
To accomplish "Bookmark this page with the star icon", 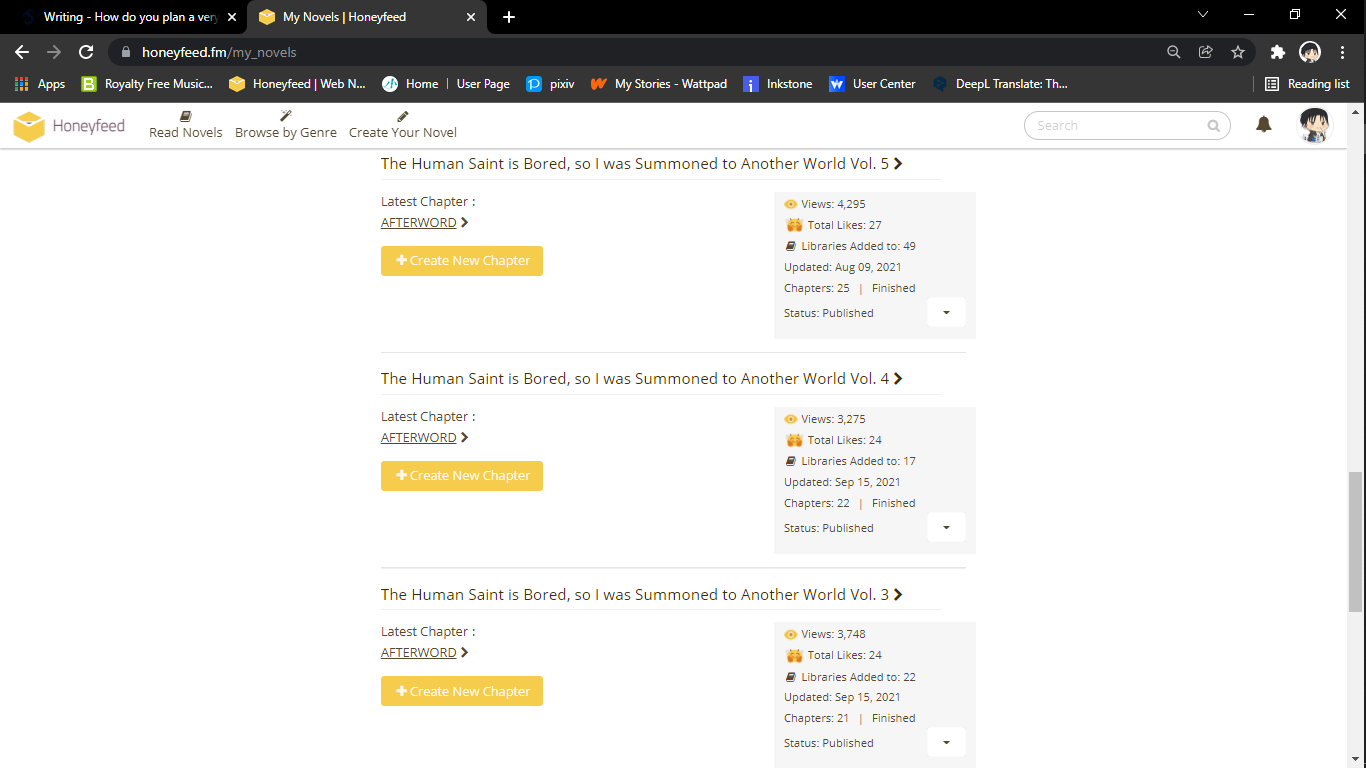I will coord(1238,52).
